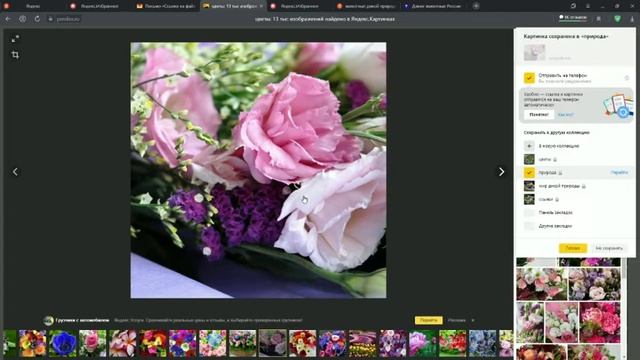The height and width of the screenshot is (360, 640).
Task: Open the plumeria flower thumbnail in filmstrip
Action: [122, 344]
